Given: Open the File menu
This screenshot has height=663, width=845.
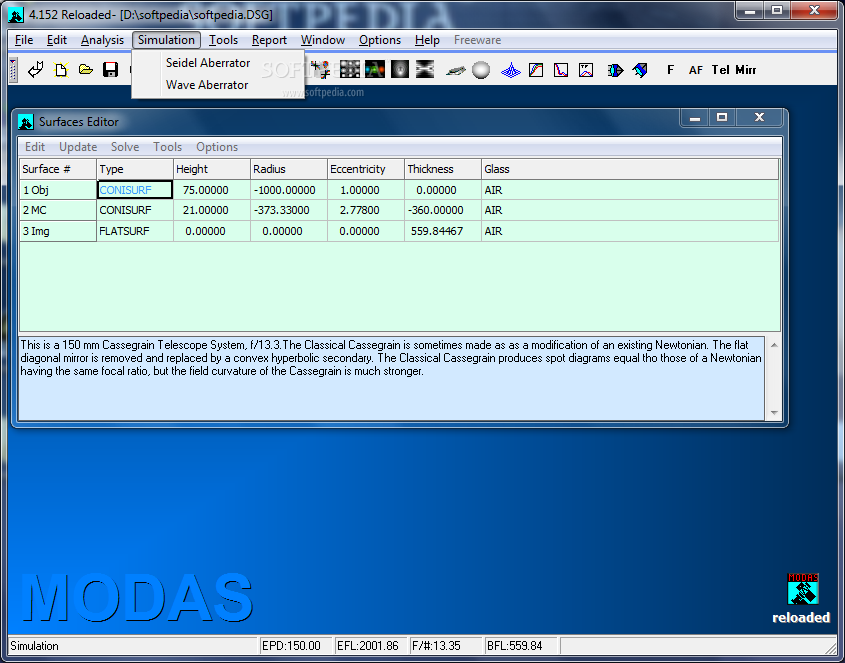Looking at the screenshot, I should point(24,40).
